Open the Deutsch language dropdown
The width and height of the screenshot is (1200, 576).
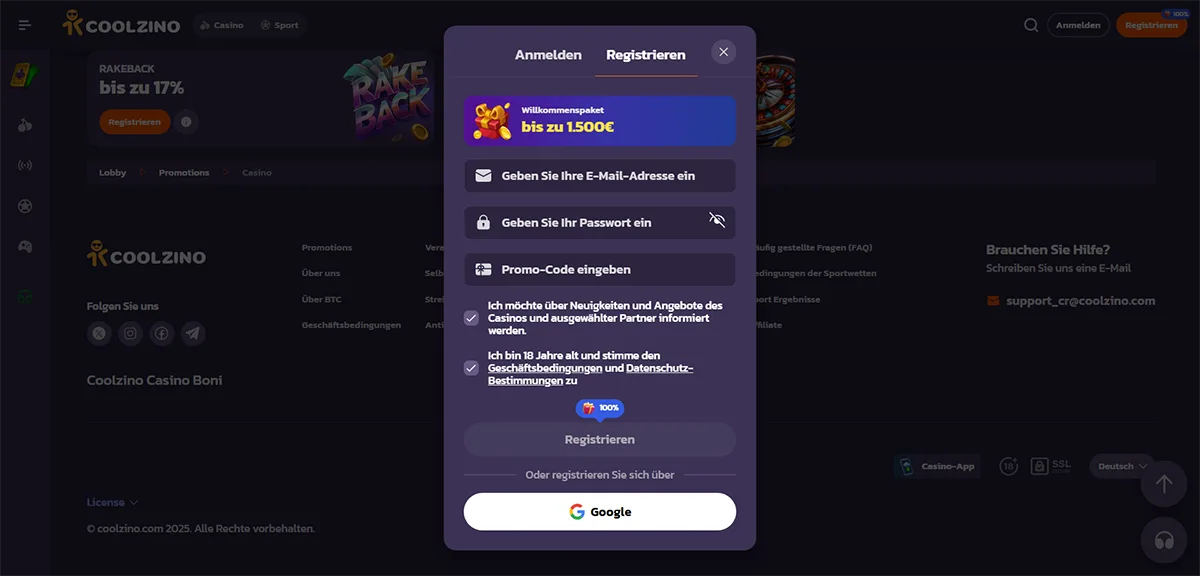pyautogui.click(x=1121, y=466)
